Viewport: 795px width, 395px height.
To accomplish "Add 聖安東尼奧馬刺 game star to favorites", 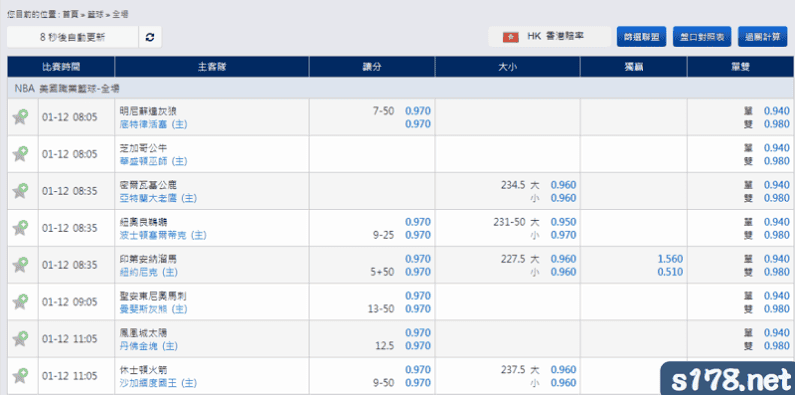I will click(x=20, y=302).
